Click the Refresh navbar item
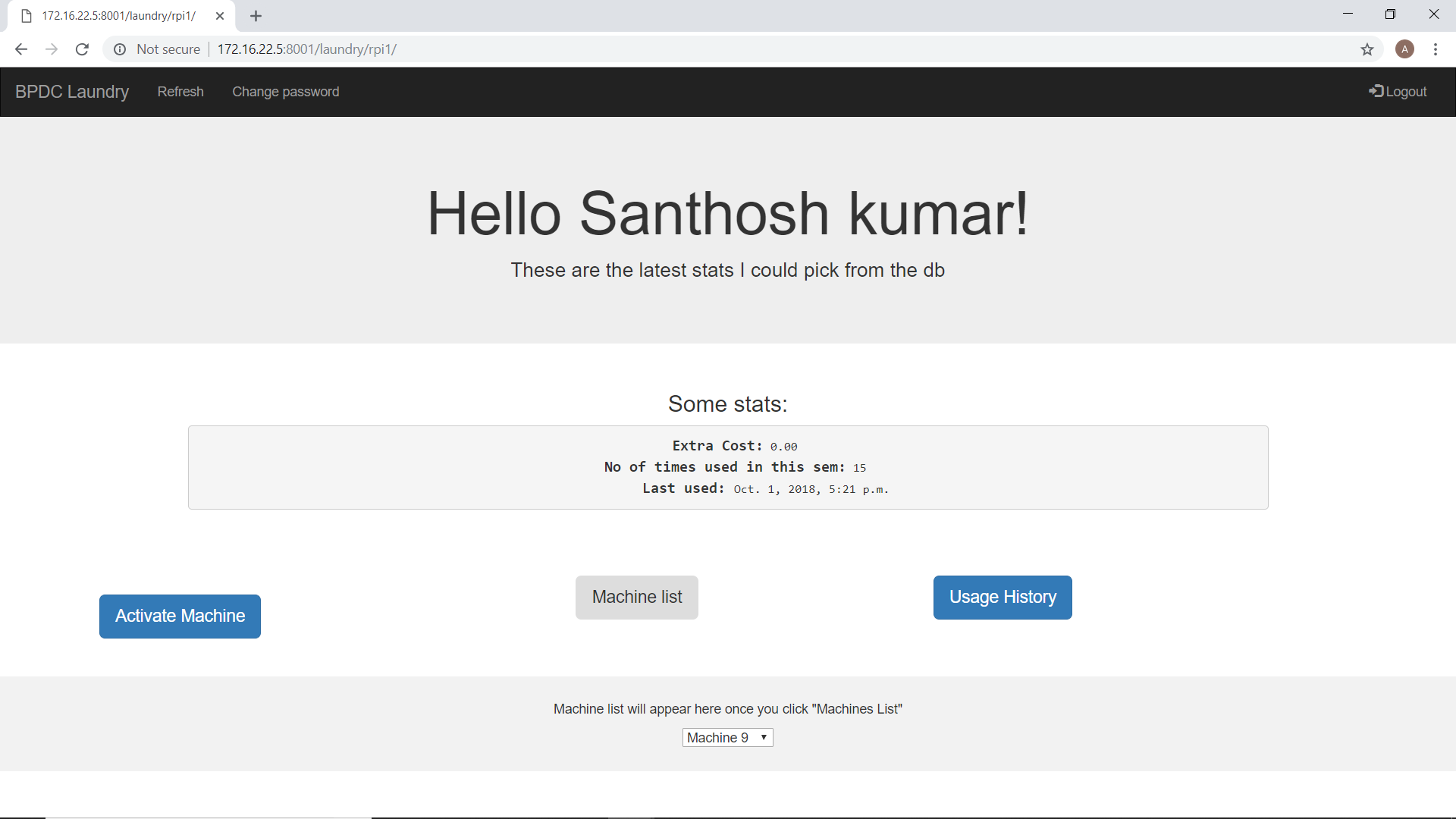1456x819 pixels. click(180, 92)
